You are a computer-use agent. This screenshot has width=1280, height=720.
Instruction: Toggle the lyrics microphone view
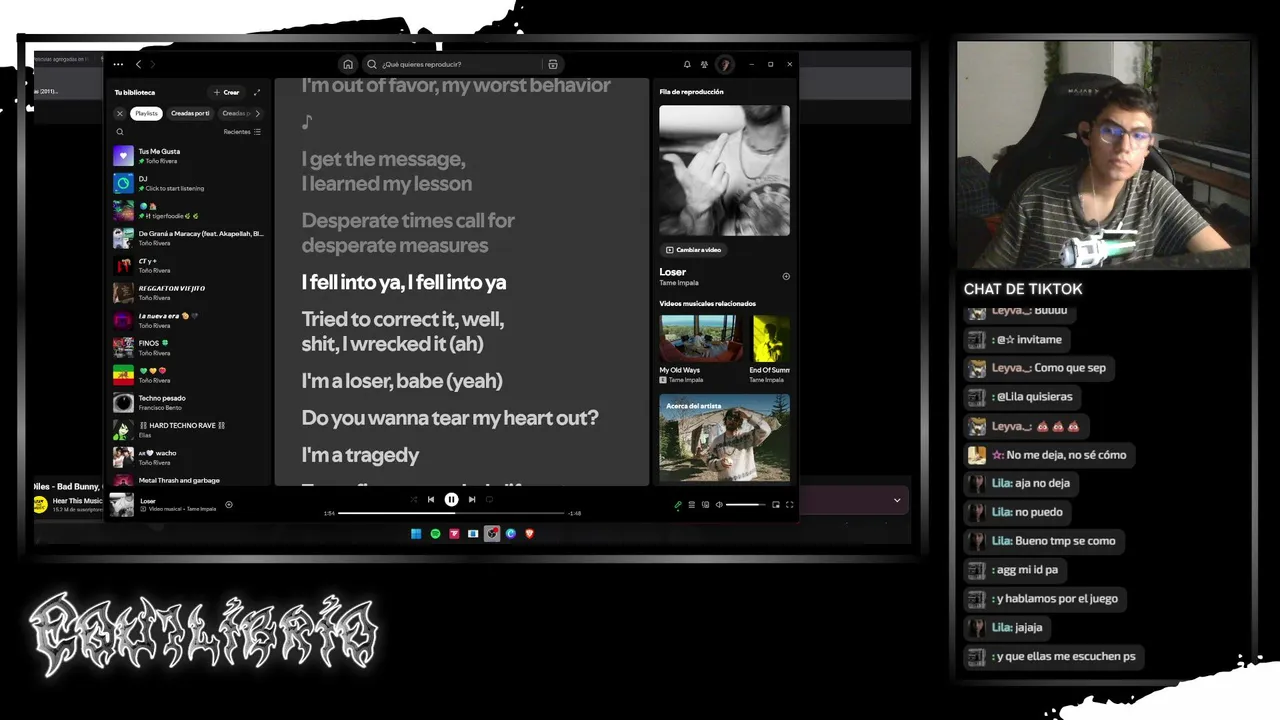[x=677, y=505]
